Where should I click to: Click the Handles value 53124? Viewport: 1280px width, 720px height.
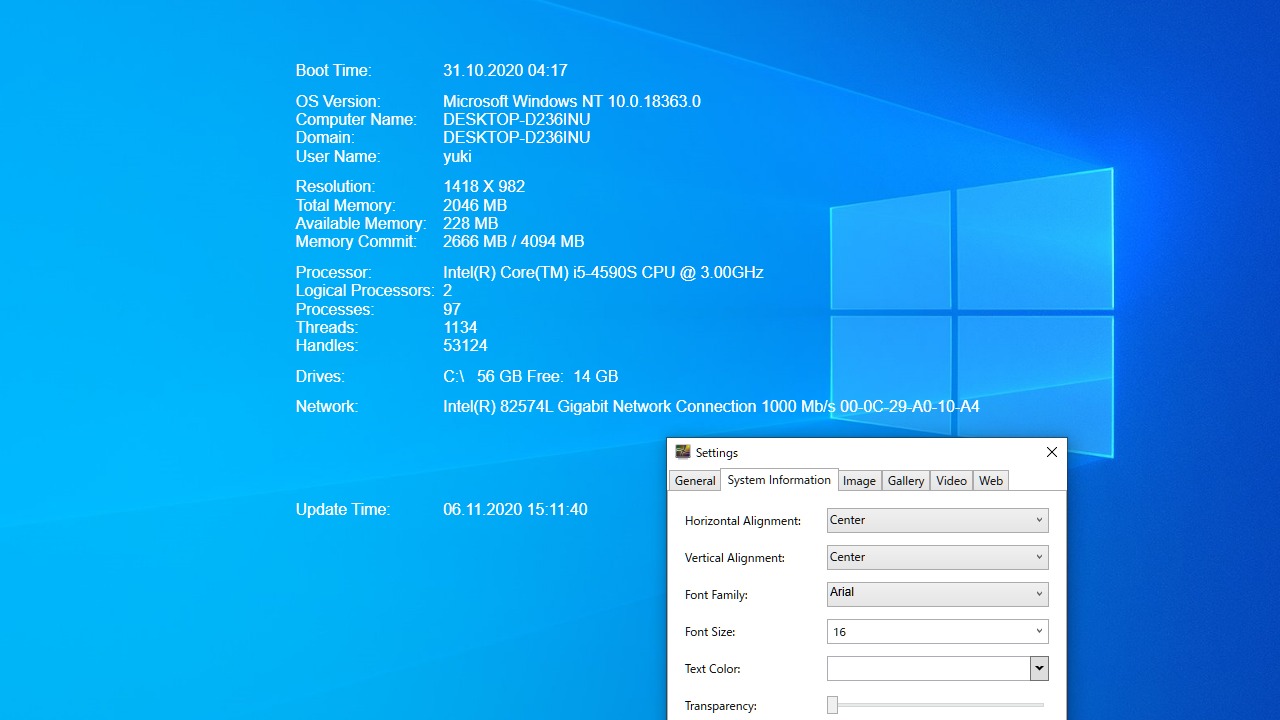pos(465,346)
